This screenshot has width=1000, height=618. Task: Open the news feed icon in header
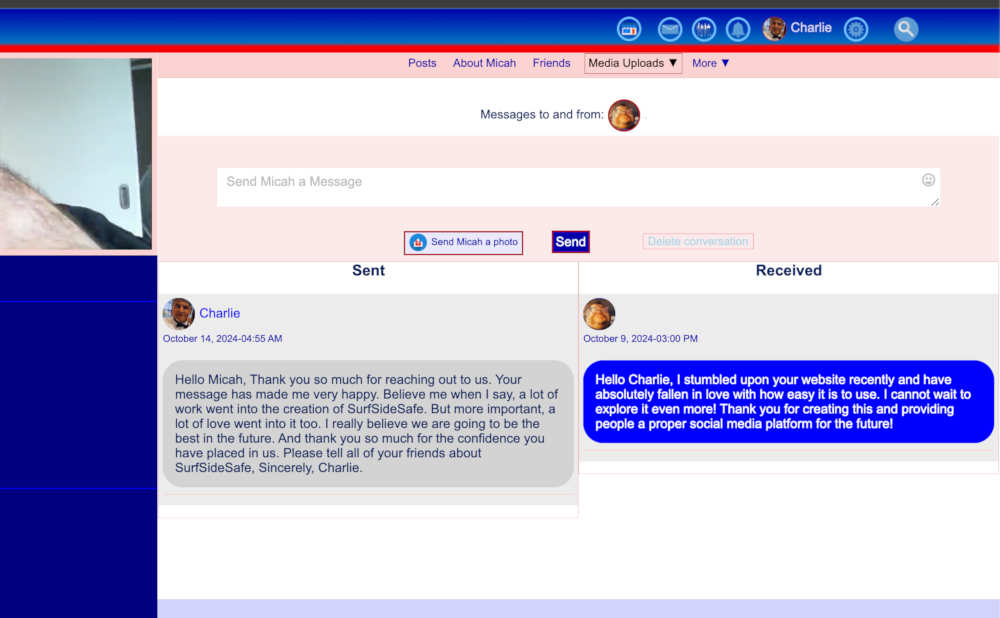(628, 29)
